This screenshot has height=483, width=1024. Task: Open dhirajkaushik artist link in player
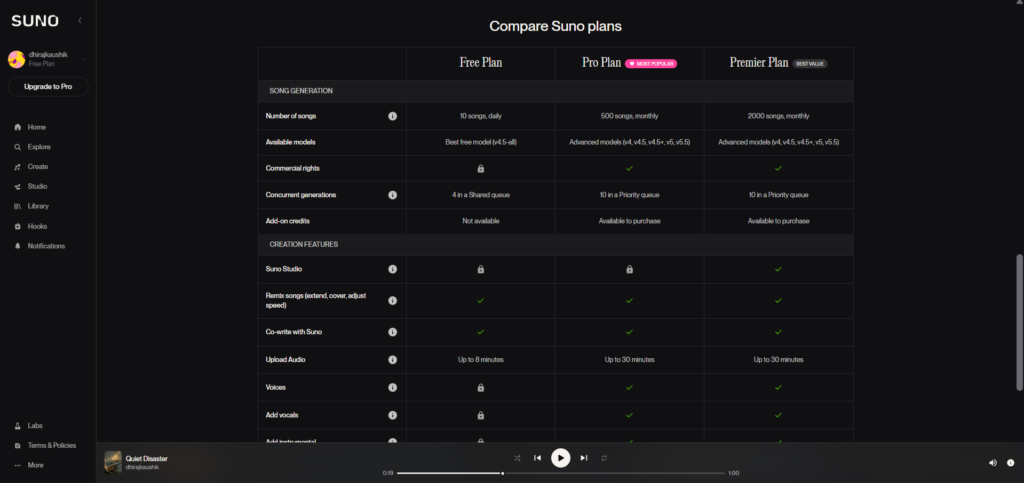point(142,467)
